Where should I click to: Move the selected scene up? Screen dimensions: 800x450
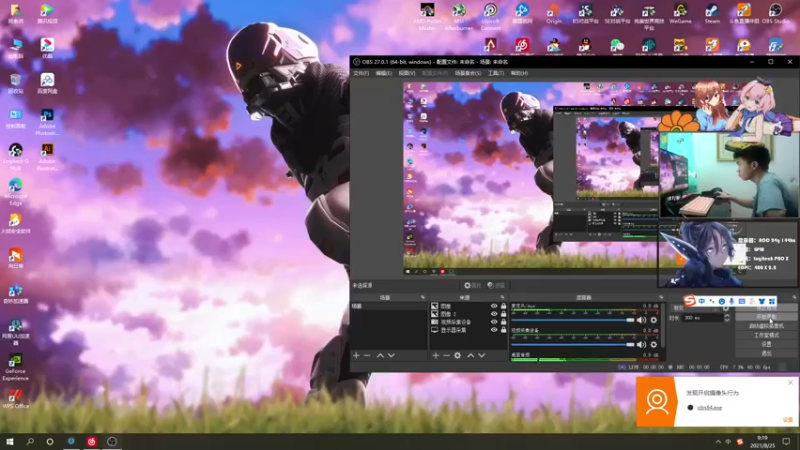click(x=380, y=355)
